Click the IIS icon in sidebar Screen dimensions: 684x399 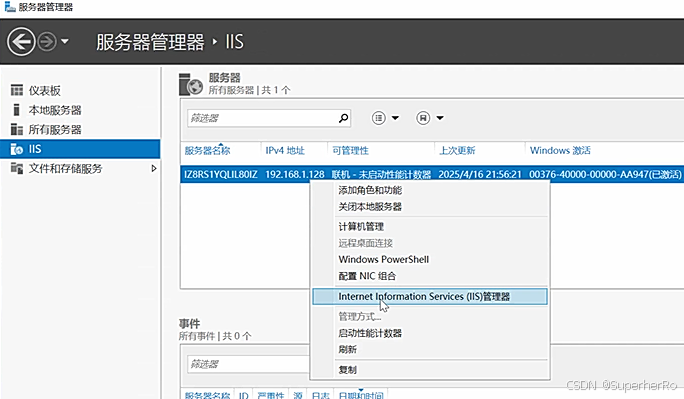point(17,149)
